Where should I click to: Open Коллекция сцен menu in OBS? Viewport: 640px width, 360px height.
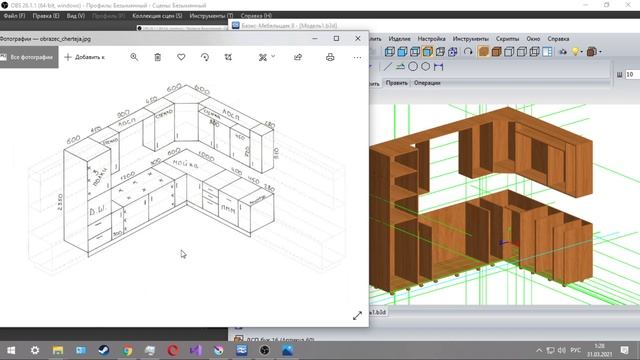tap(157, 16)
